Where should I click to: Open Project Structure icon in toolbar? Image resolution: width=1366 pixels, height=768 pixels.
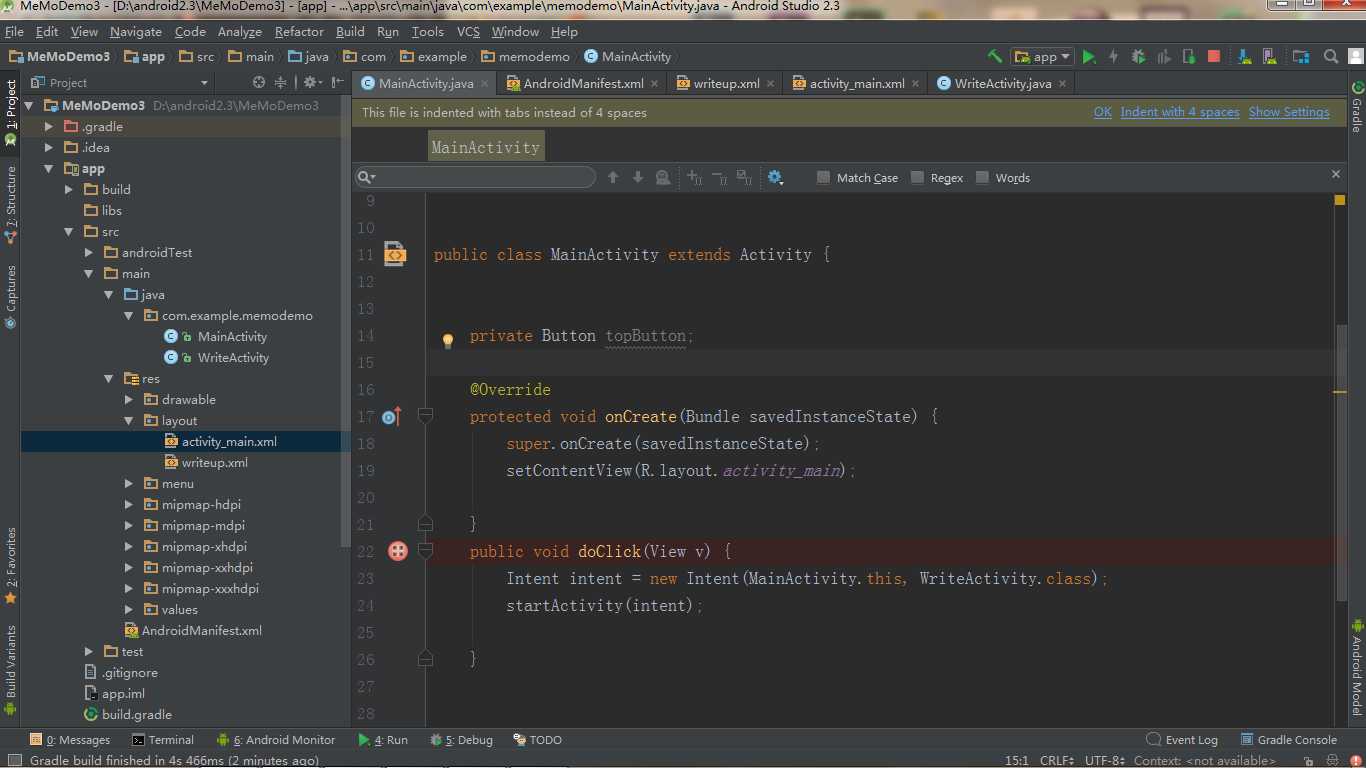[1301, 57]
